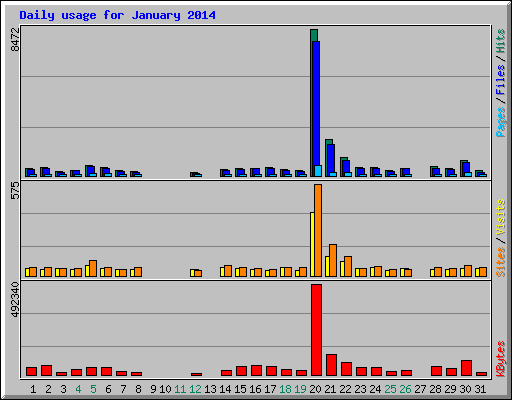Screen dimensions: 512x400
Task: Select the tall orange Sites bar for day 20
Action: [x=318, y=230]
